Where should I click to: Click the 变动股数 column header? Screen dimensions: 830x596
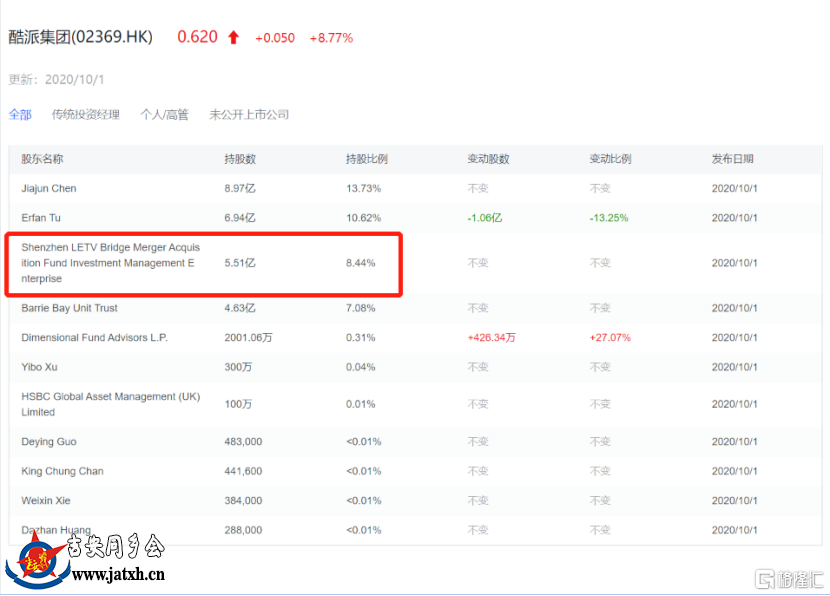point(488,159)
